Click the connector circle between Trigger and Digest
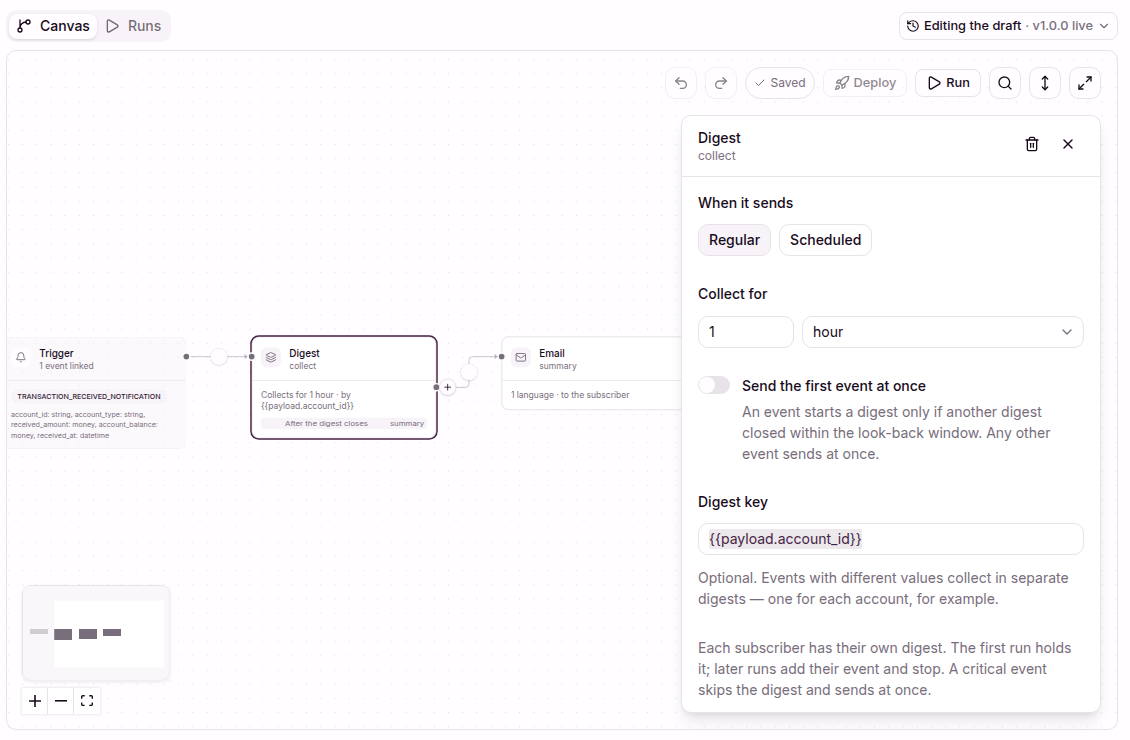The image size is (1130, 740). pyautogui.click(x=219, y=356)
